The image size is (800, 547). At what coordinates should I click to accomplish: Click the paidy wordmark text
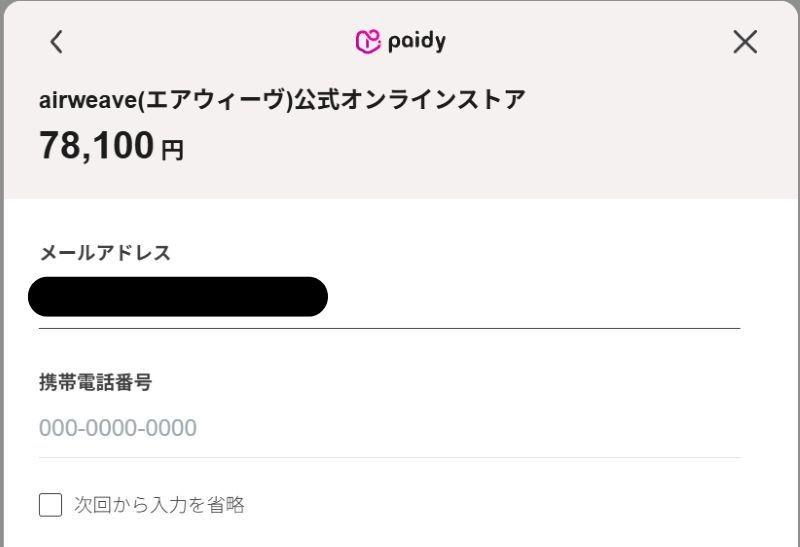click(416, 41)
